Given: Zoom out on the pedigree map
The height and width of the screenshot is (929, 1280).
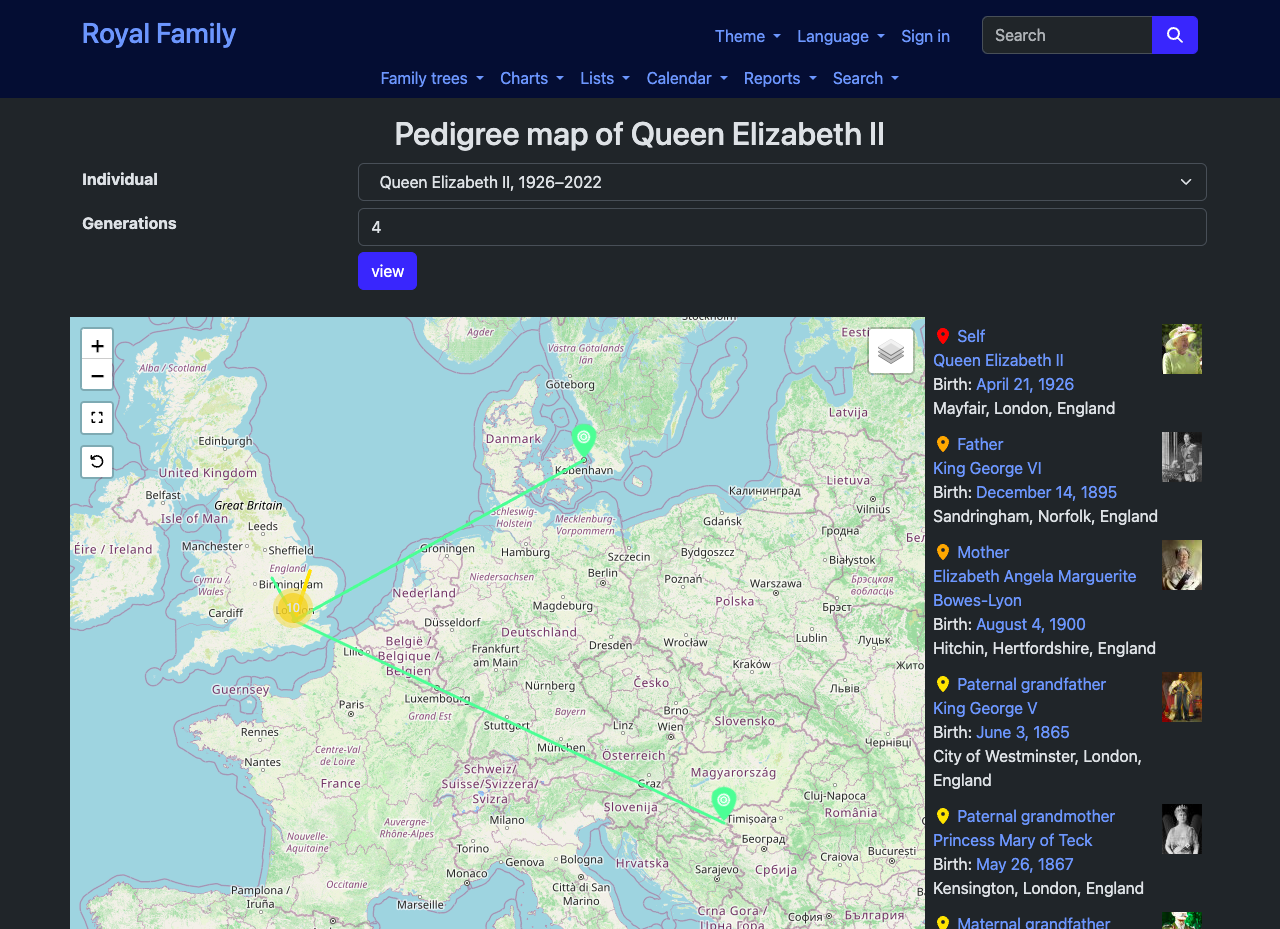Looking at the screenshot, I should (x=97, y=375).
